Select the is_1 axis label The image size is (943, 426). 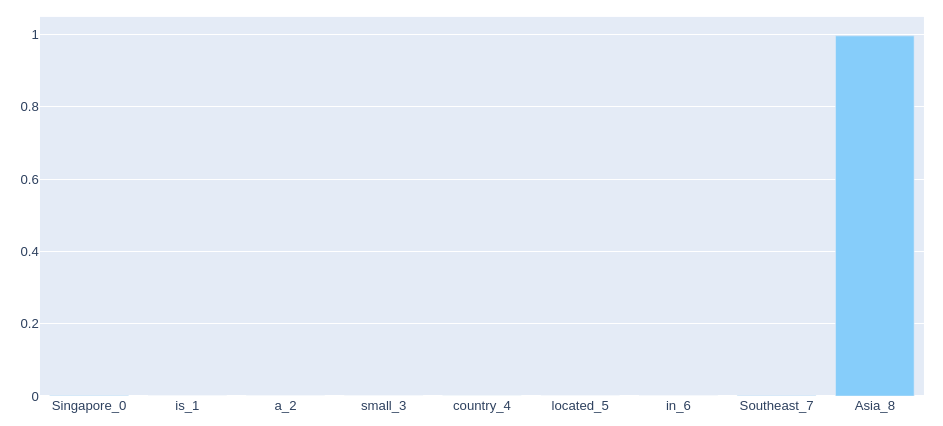(x=187, y=406)
